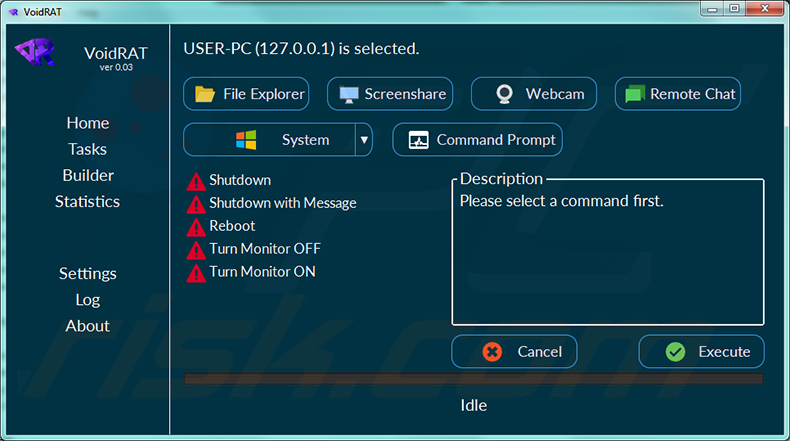Click the Windows logo icon on System
The height and width of the screenshot is (441, 790).
point(246,140)
